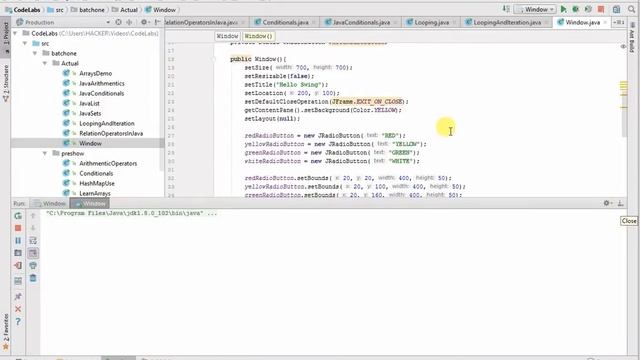Viewport: 640px width, 360px height.
Task: Click batchone breadcrumb in navigation bar
Action: coord(88,9)
